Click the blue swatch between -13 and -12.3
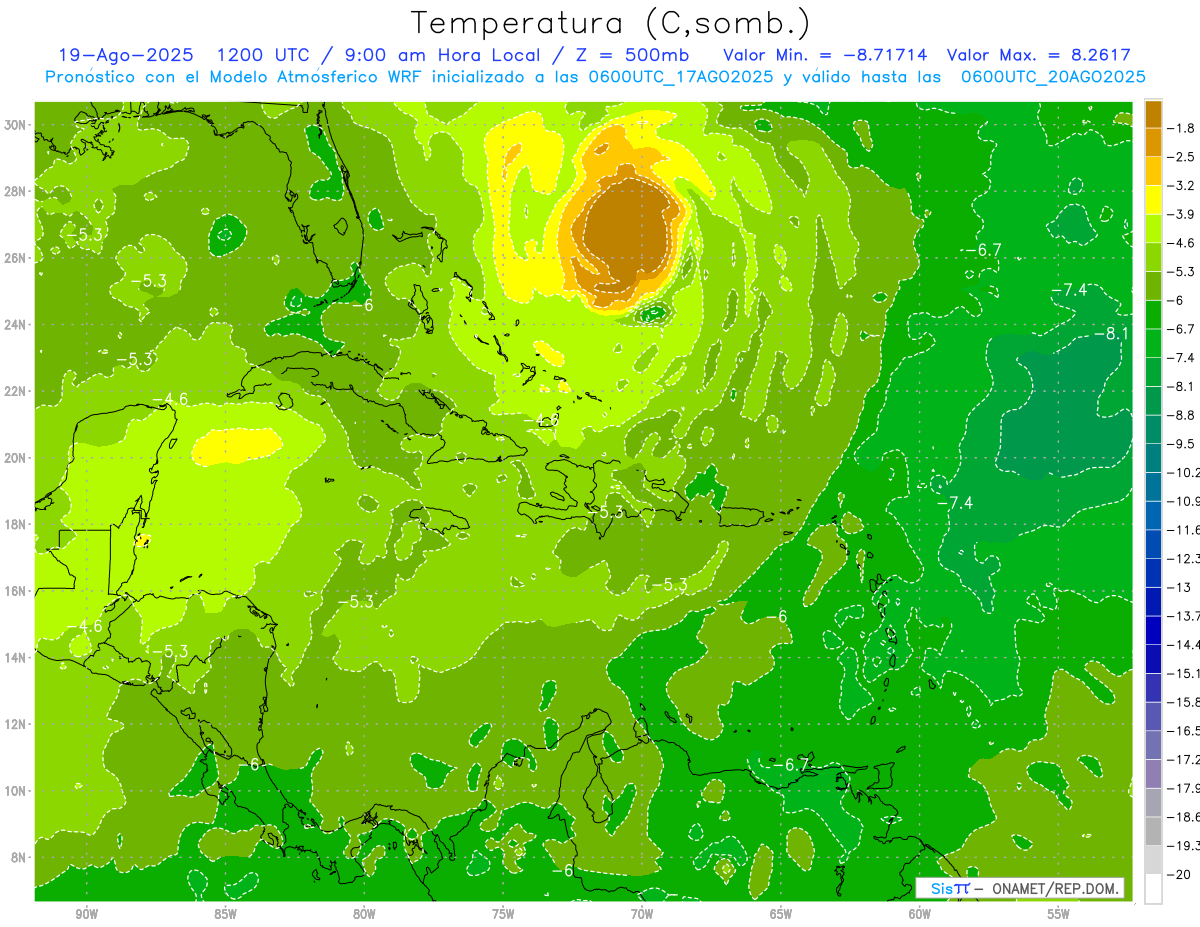Screen dimensions: 1200x927 point(1153,573)
